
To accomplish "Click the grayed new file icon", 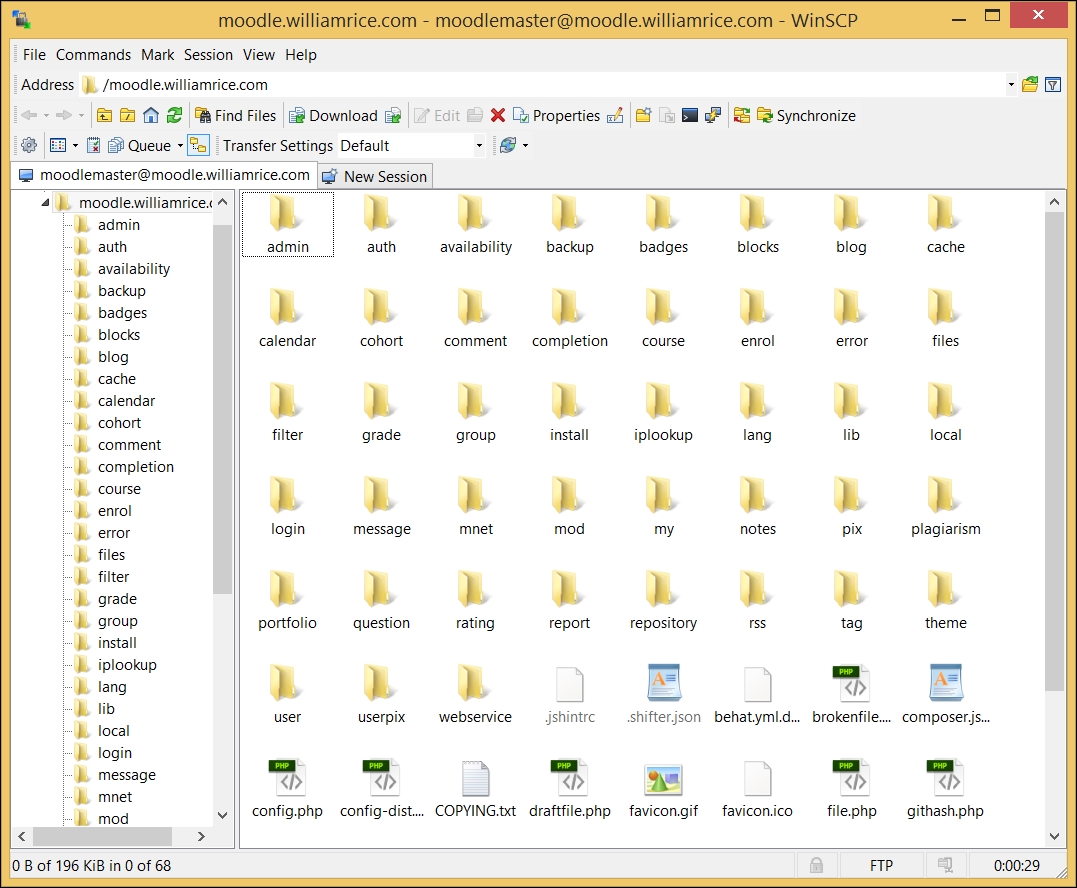I will pos(667,115).
